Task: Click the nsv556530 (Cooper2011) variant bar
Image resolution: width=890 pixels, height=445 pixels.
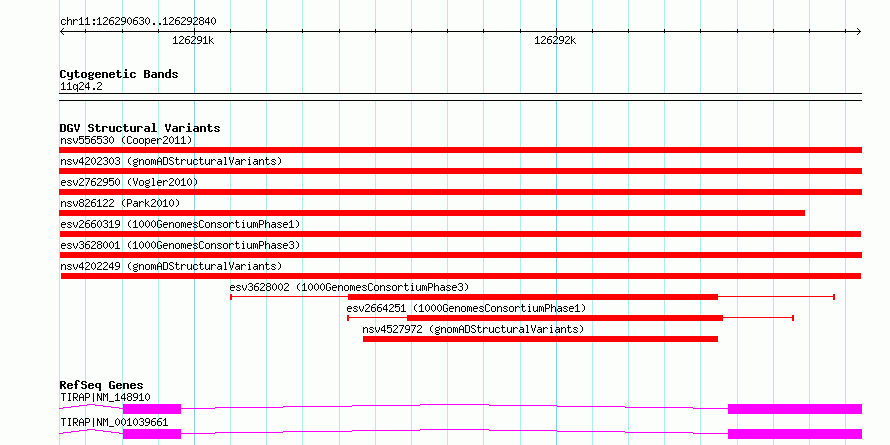Action: [460, 150]
